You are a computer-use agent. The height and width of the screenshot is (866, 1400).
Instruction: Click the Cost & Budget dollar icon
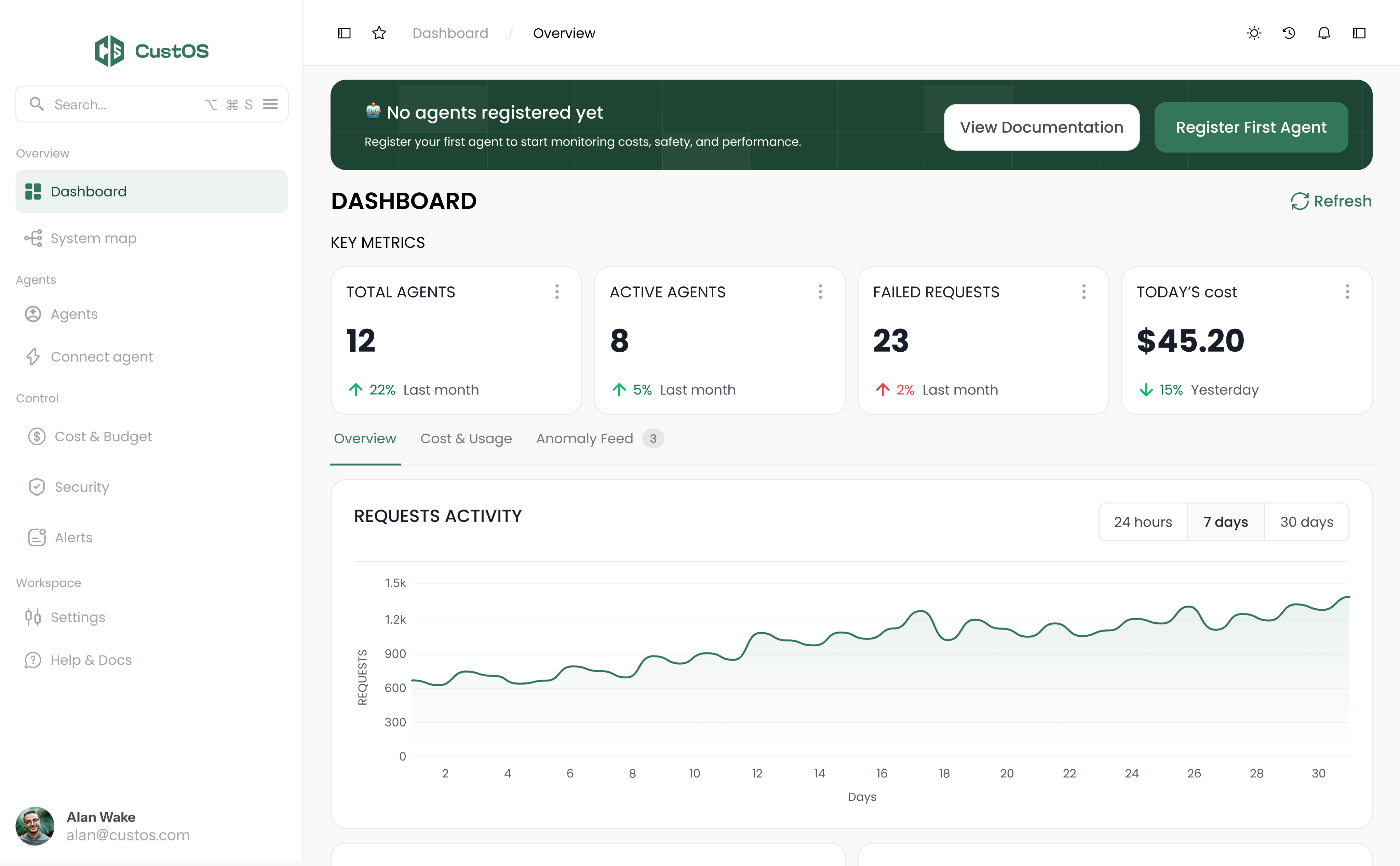click(37, 436)
